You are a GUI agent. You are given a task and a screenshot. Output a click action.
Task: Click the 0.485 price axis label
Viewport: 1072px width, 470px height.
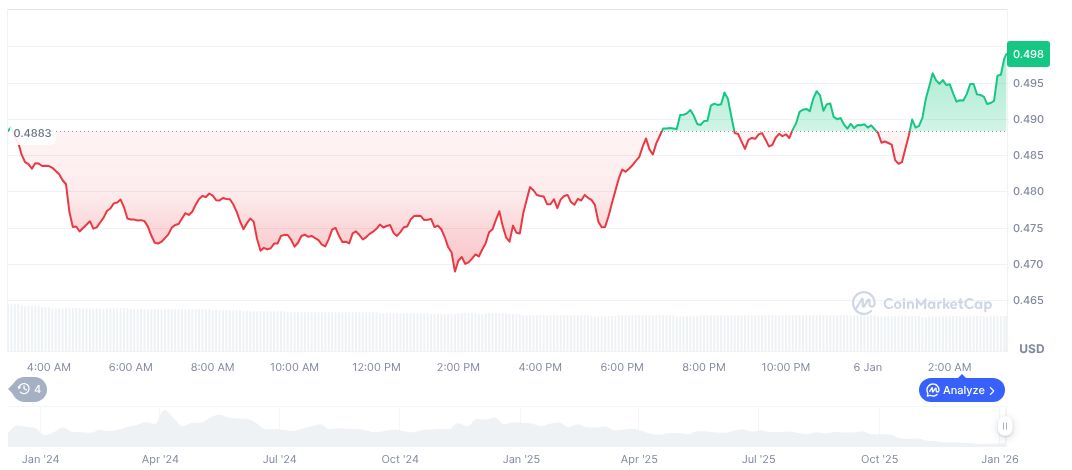(x=1028, y=155)
